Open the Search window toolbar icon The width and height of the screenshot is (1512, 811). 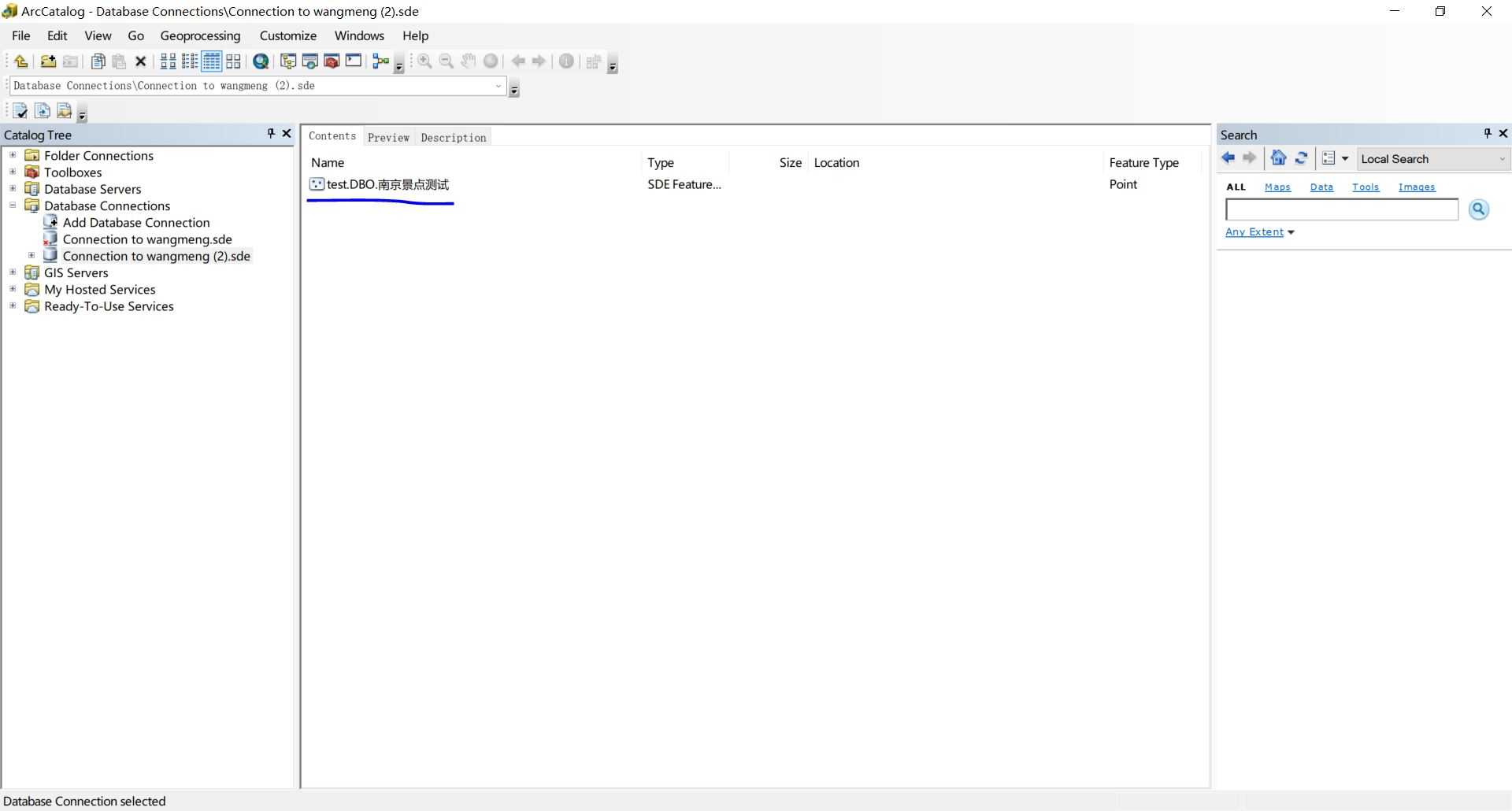pos(310,61)
